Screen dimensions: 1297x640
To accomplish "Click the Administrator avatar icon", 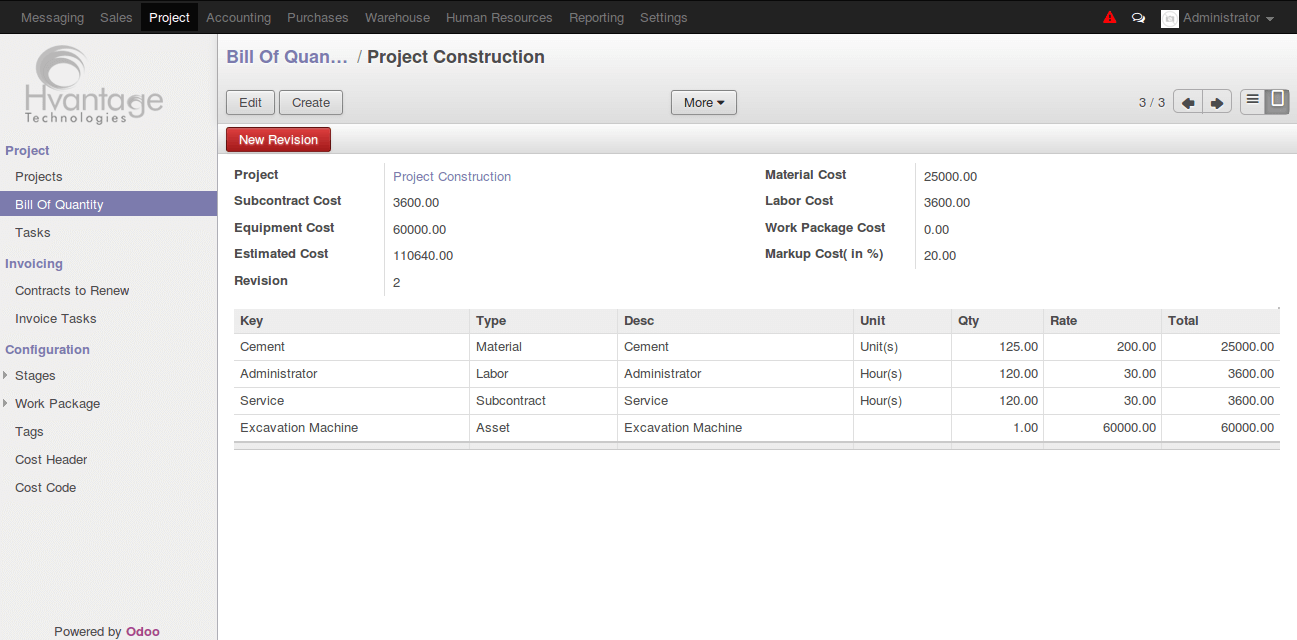I will pos(1169,18).
